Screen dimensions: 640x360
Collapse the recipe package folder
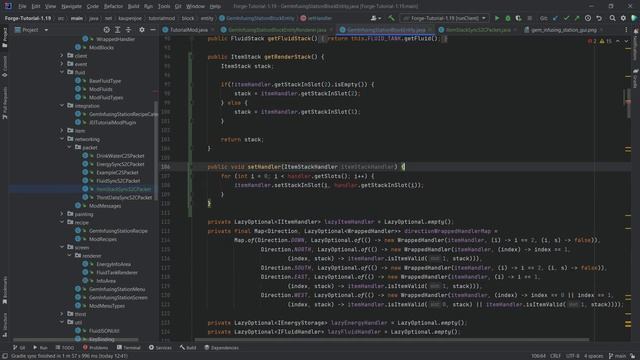62,222
